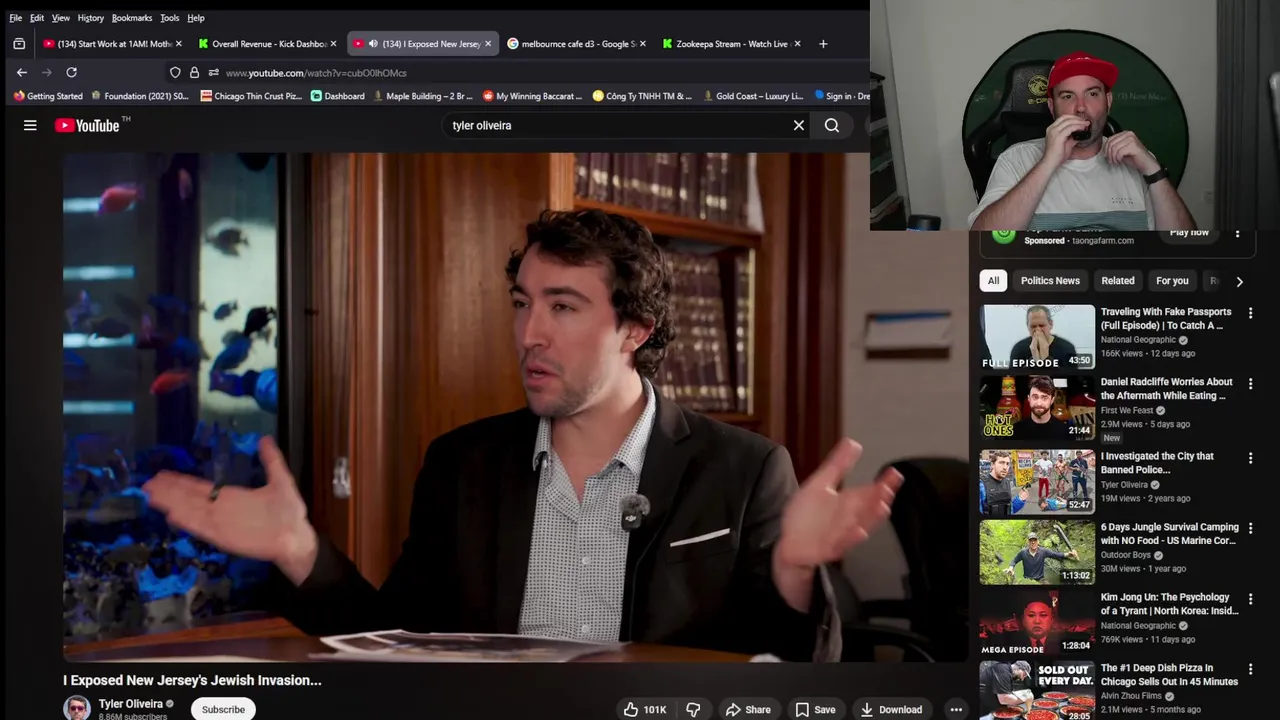
Task: Open the History menu
Action: click(x=90, y=18)
